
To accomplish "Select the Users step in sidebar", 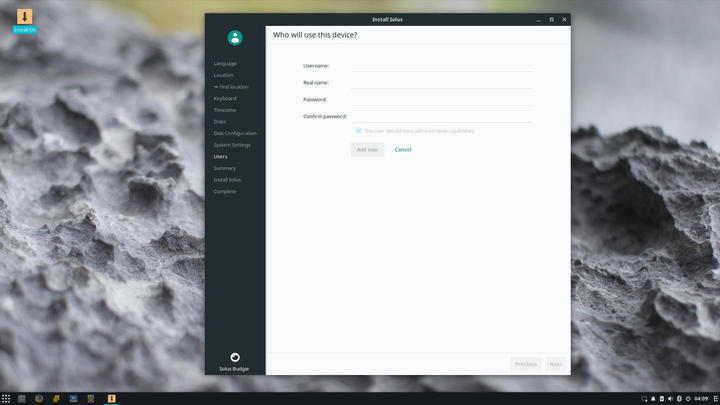I will 220,157.
